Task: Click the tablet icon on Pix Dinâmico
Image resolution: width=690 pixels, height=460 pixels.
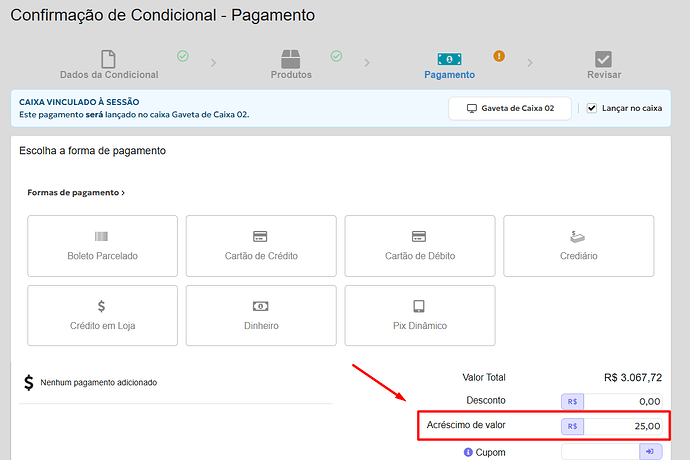Action: (419, 306)
